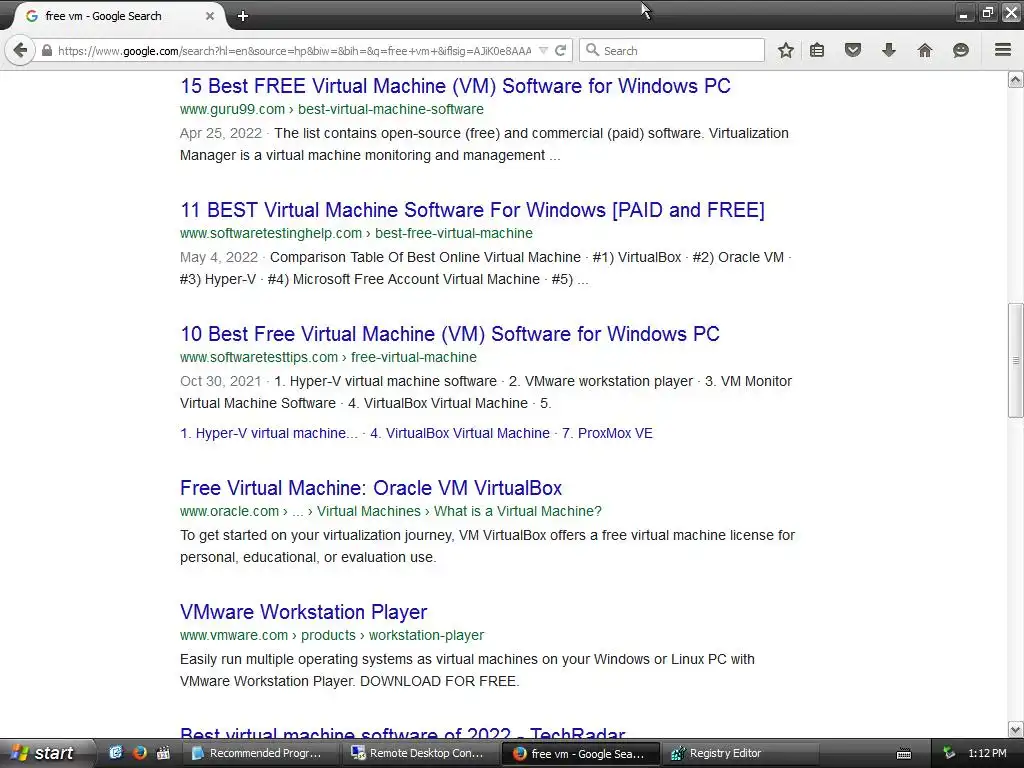Click the scrollbar down arrow
This screenshot has height=768, width=1024.
pyautogui.click(x=1016, y=729)
